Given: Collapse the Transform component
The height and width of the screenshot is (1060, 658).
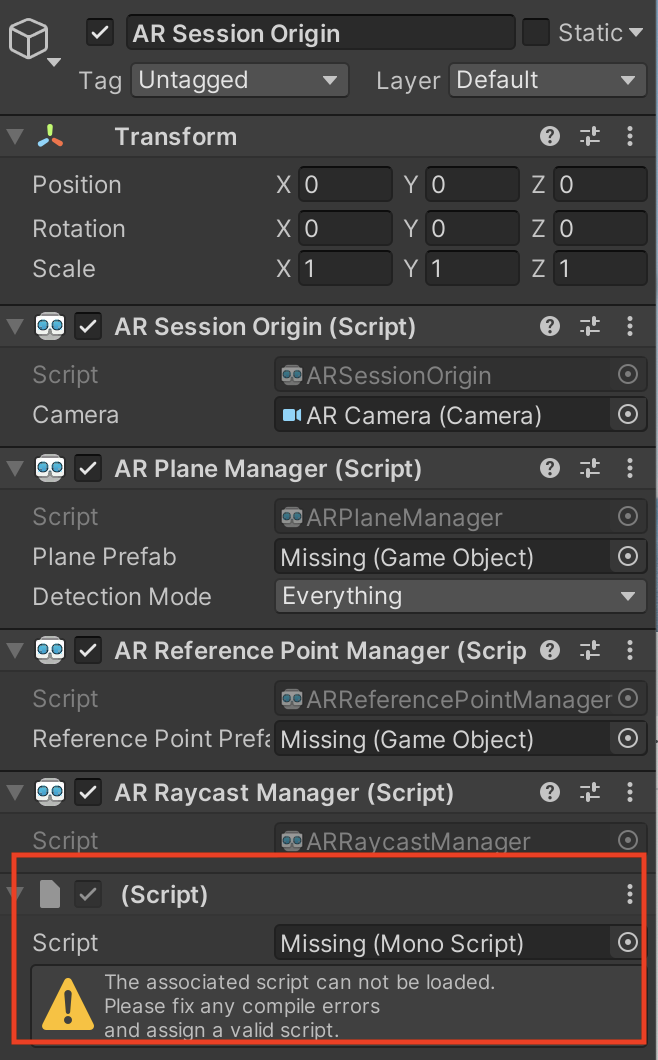Looking at the screenshot, I should pos(14,136).
